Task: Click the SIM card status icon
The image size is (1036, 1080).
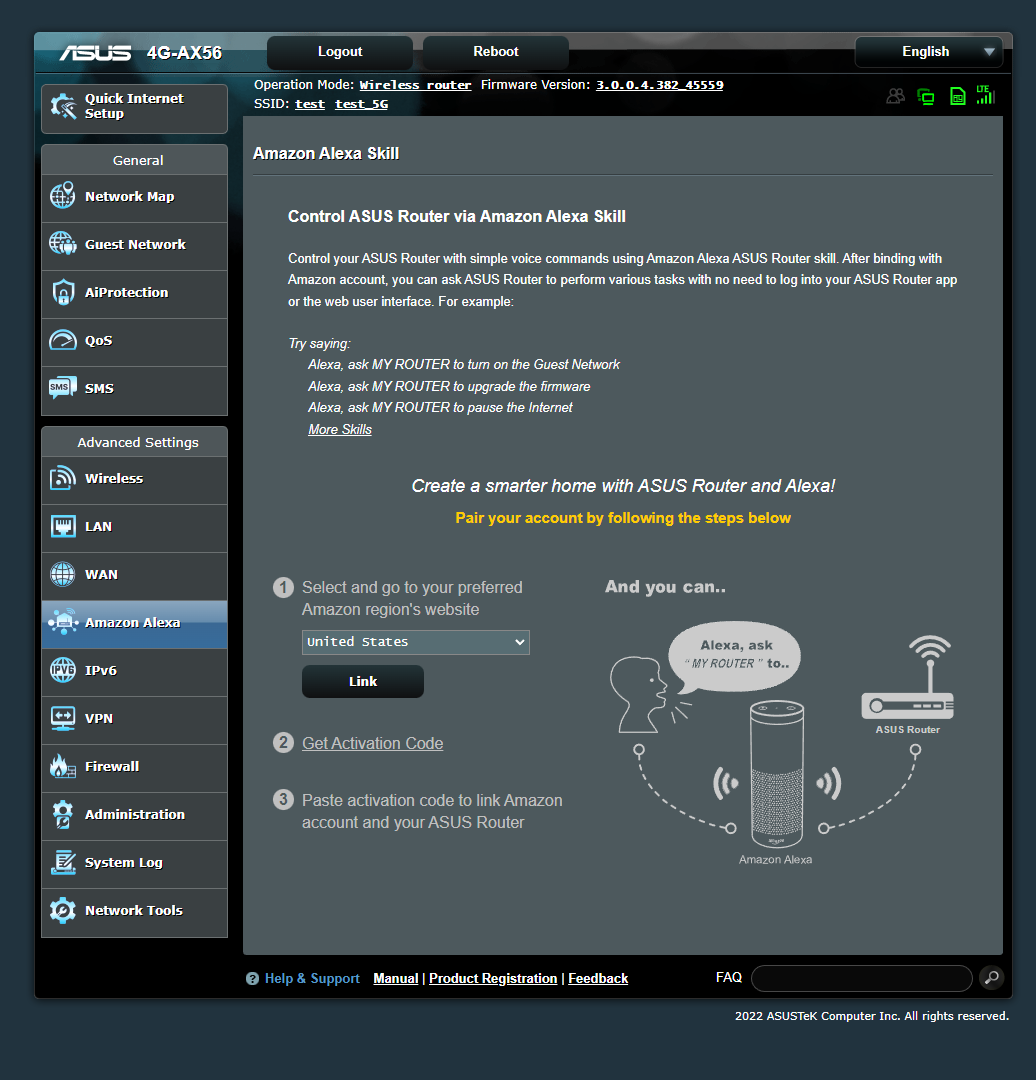Action: (957, 96)
